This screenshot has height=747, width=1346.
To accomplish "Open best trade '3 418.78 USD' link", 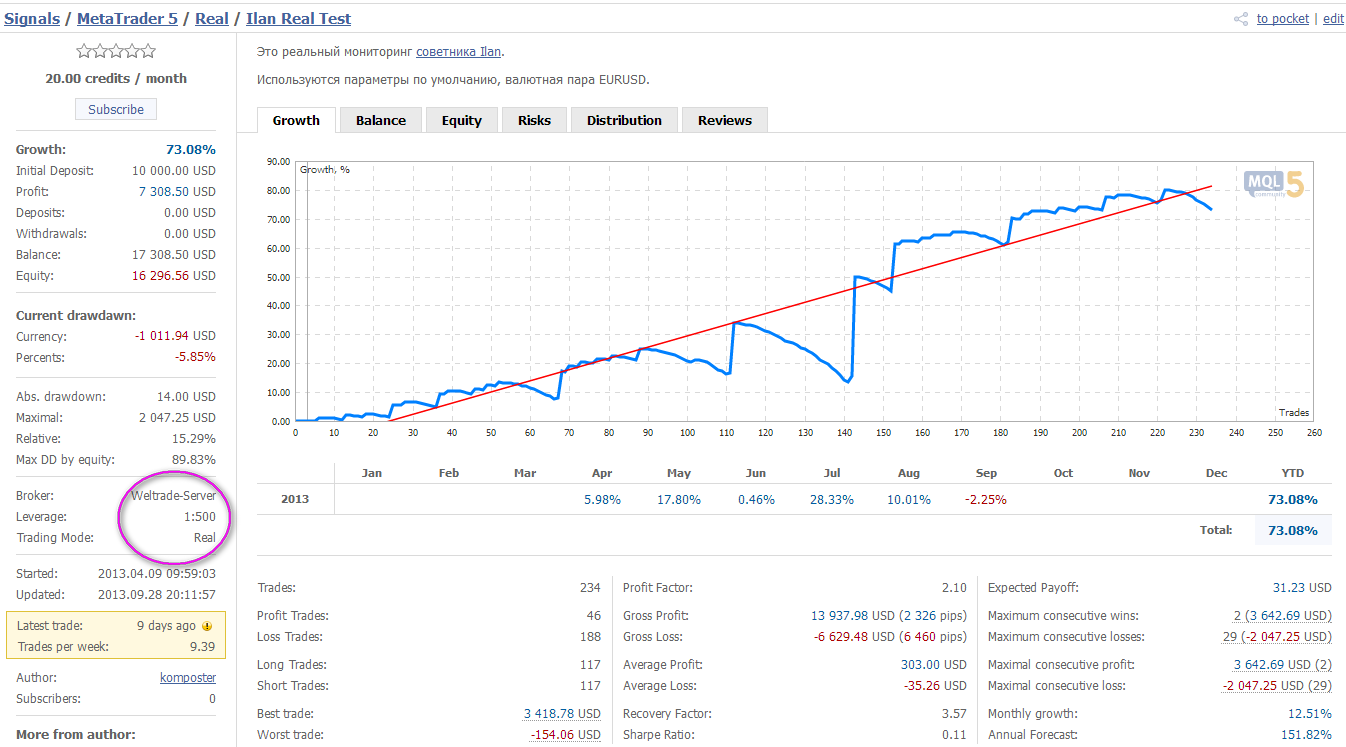I will [x=562, y=714].
